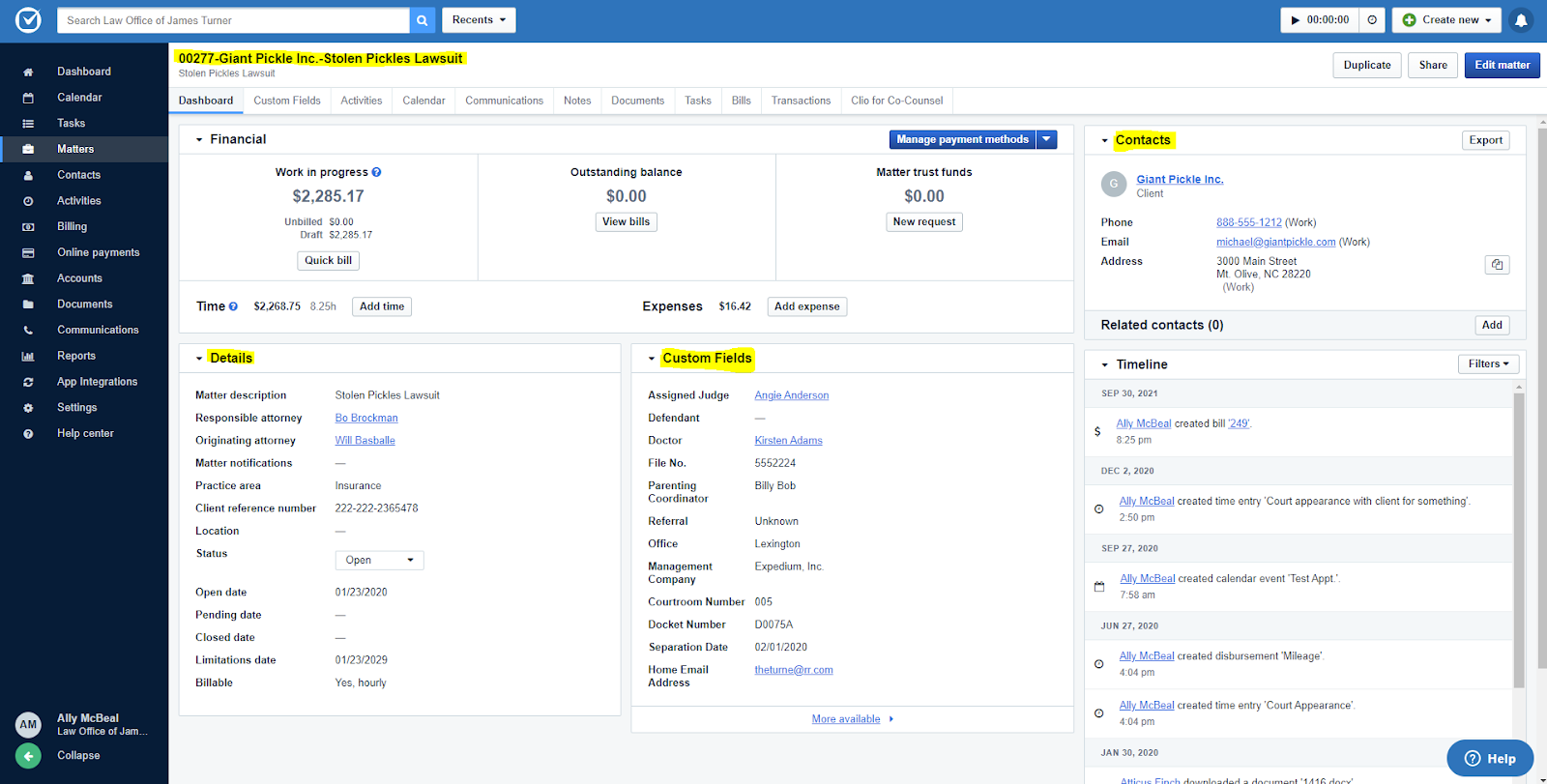Screen dimensions: 1547x784
Task: Open bill '249' link in timeline
Action: pos(1240,423)
